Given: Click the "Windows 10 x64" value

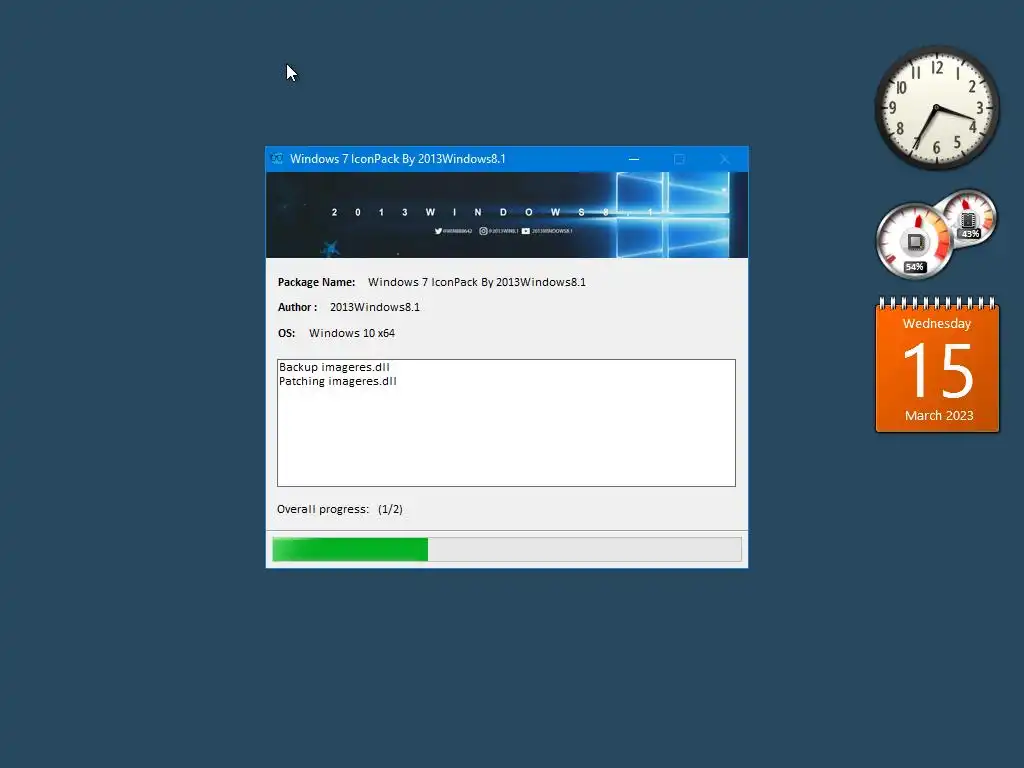Looking at the screenshot, I should 352,333.
